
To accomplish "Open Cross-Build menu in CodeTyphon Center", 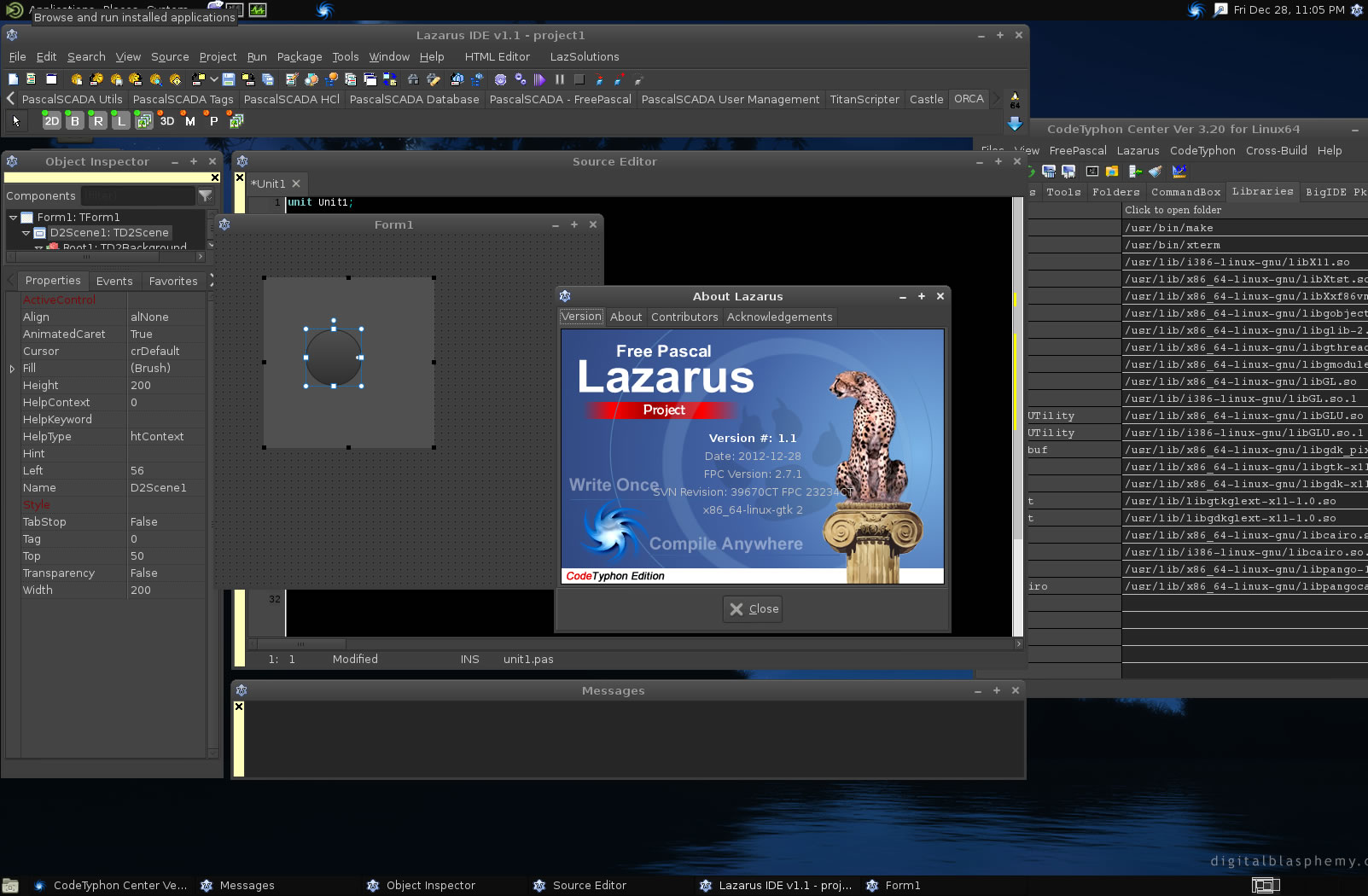I will click(1276, 151).
